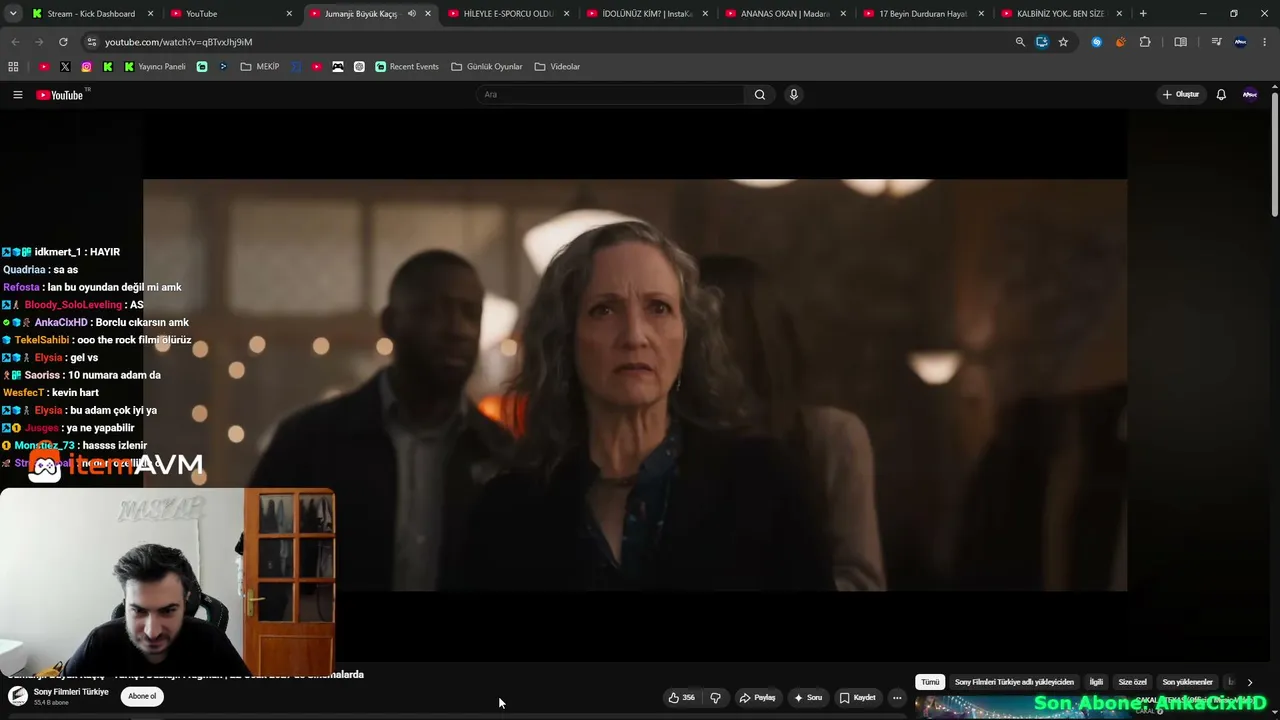Focus the YouTube Ara search field
The image size is (1280, 720).
(610, 95)
